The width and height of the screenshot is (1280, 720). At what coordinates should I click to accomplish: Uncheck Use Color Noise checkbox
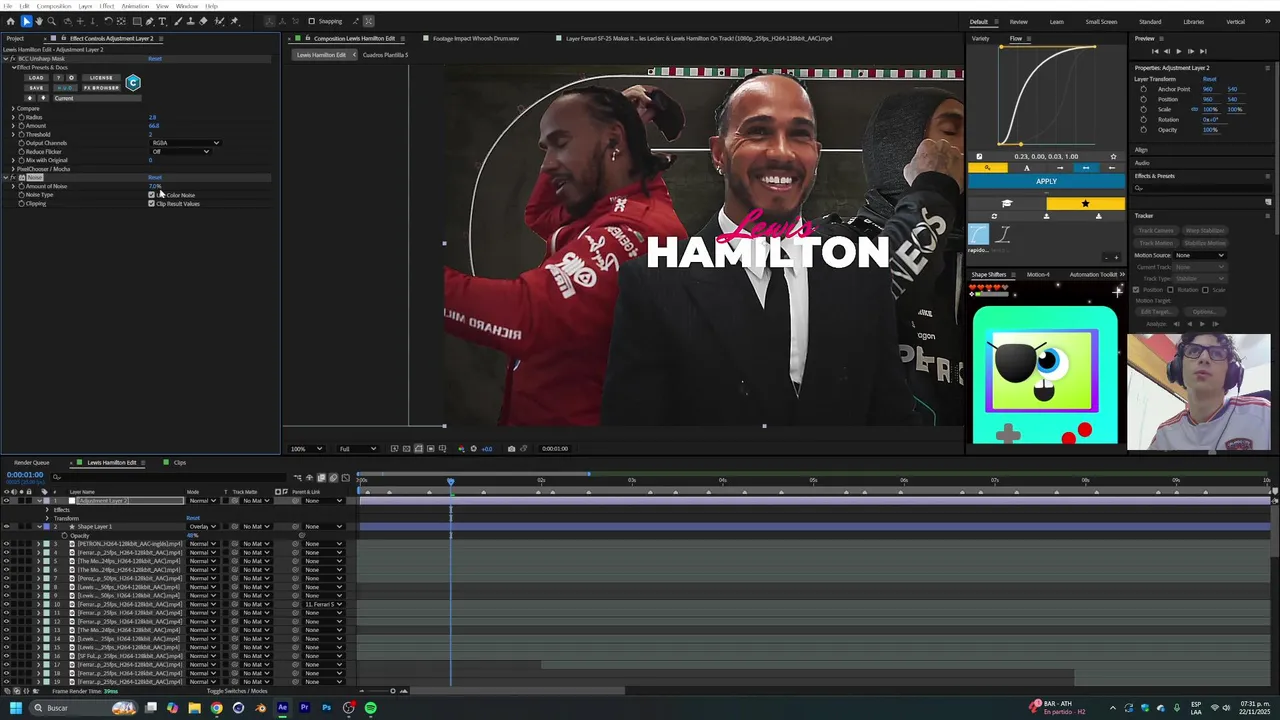[x=152, y=195]
